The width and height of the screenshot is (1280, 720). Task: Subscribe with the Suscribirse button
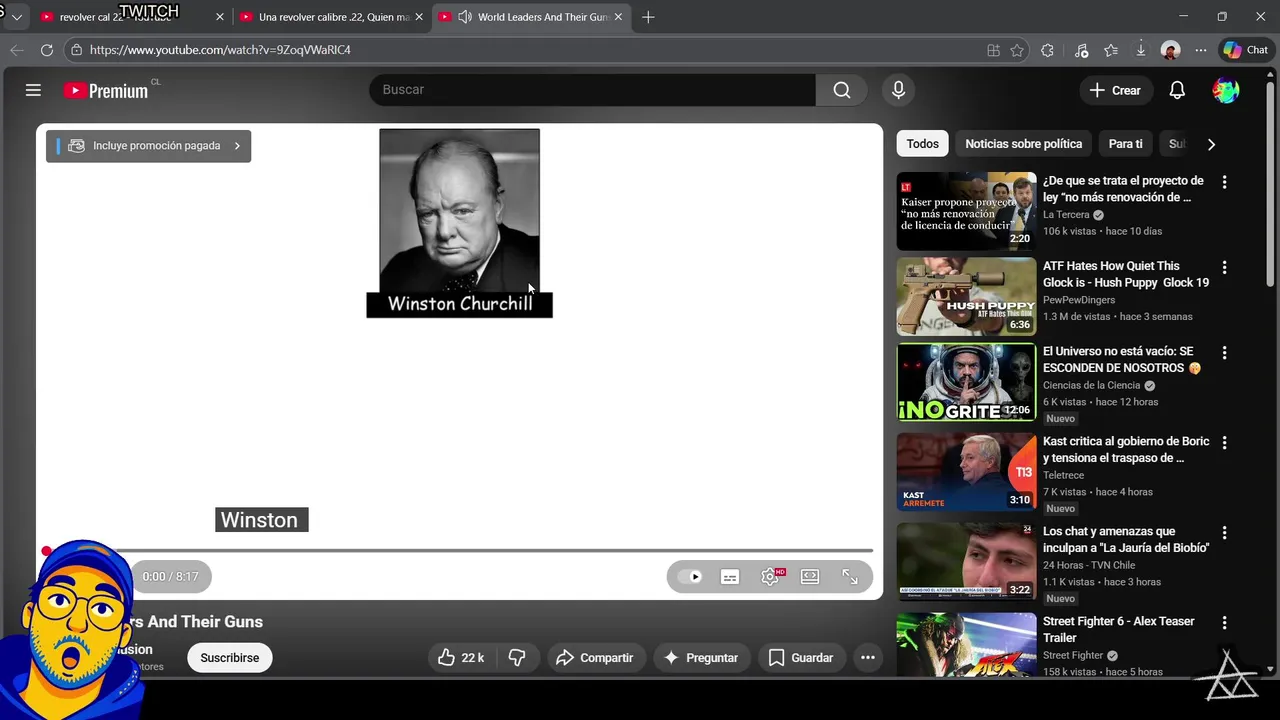pyautogui.click(x=229, y=657)
